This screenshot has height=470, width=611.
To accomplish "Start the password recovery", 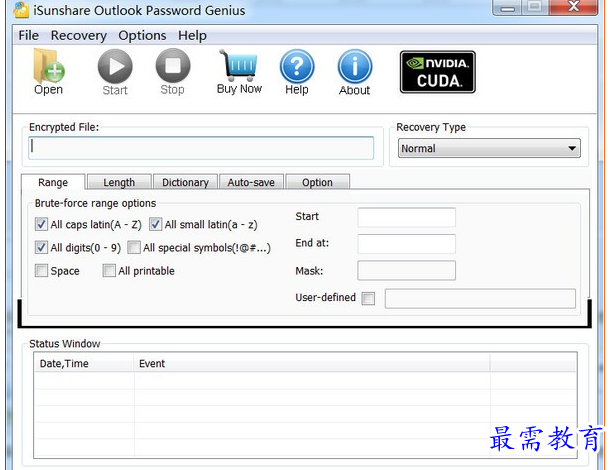I will point(115,72).
